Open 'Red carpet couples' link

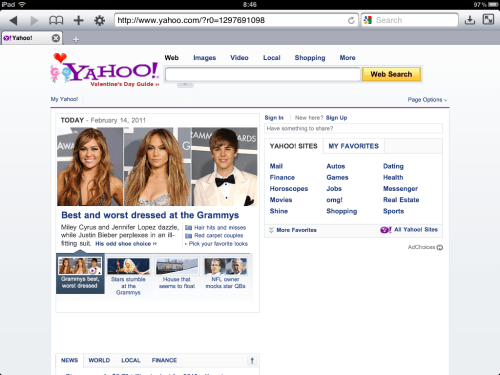219,235
